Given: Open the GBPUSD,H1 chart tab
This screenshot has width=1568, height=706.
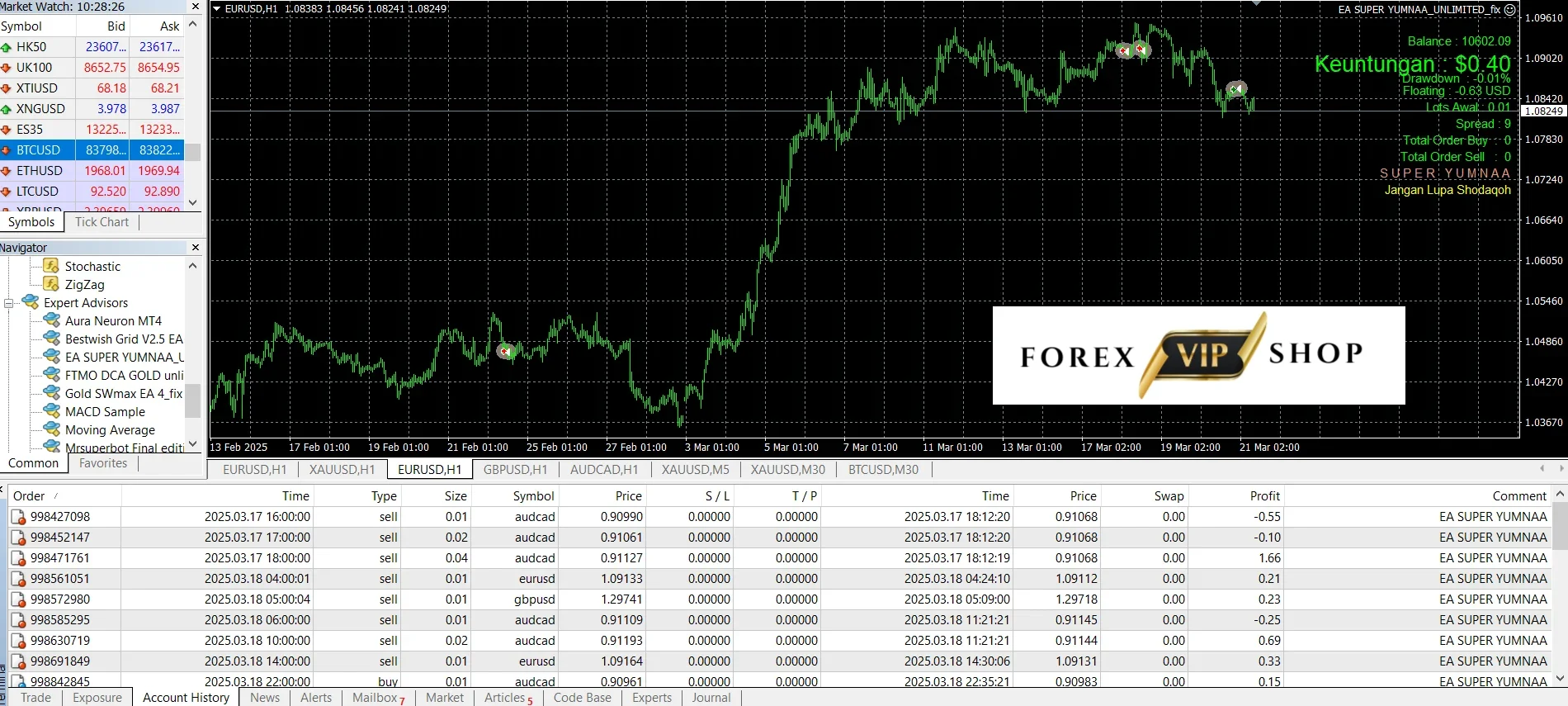Looking at the screenshot, I should coord(515,469).
